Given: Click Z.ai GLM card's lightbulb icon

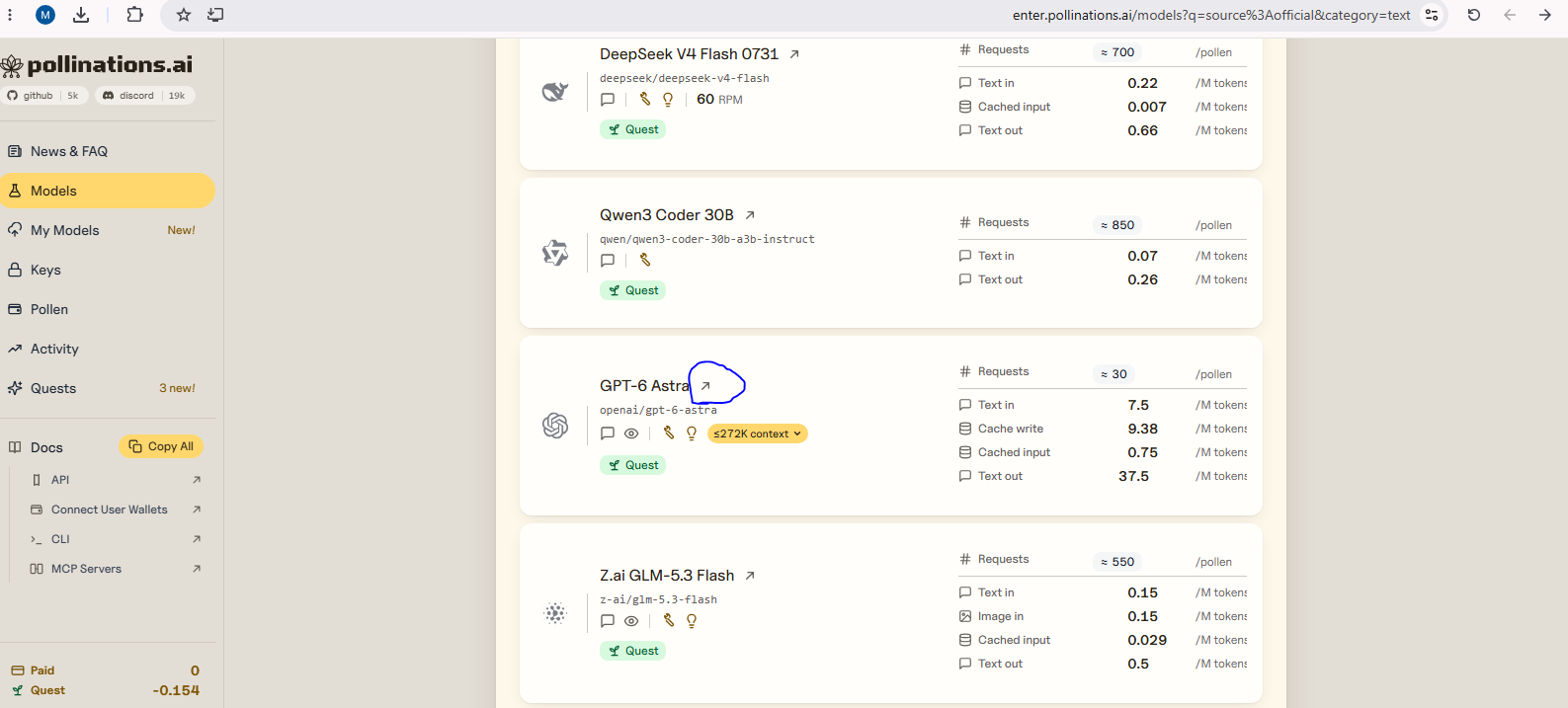Looking at the screenshot, I should point(692,621).
